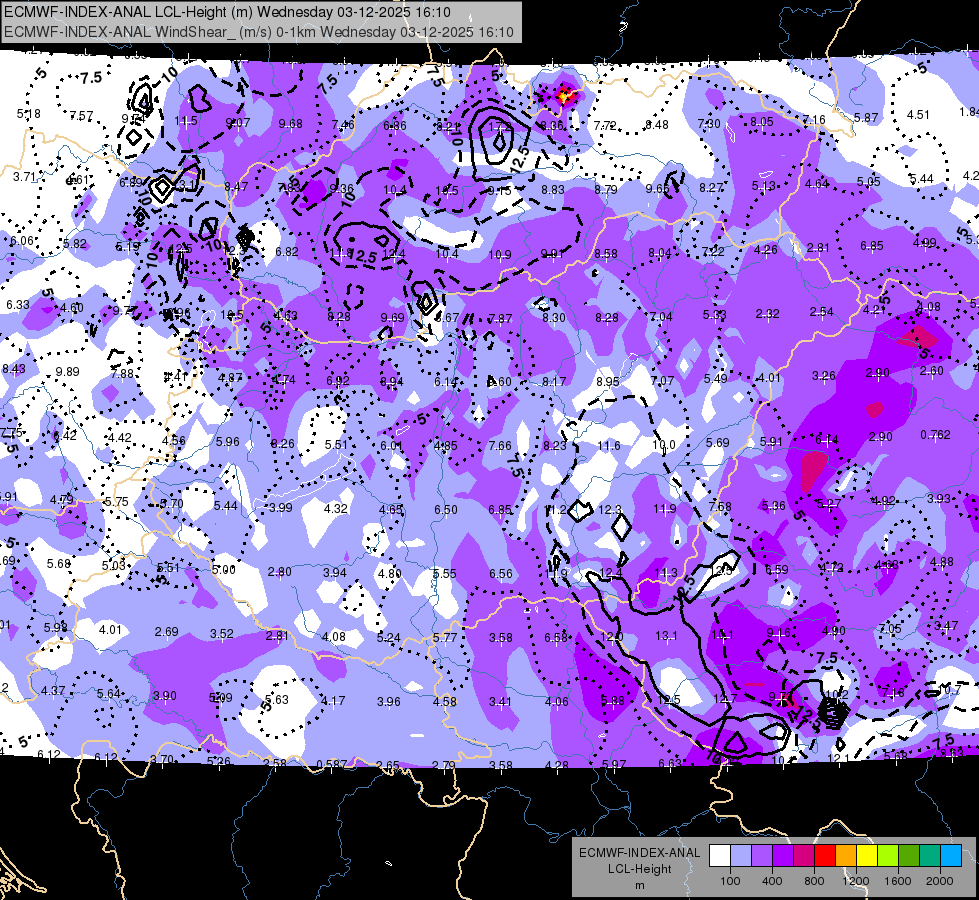Click the '5.69' wind shear value
Screen dimensions: 979x900
coord(717,442)
